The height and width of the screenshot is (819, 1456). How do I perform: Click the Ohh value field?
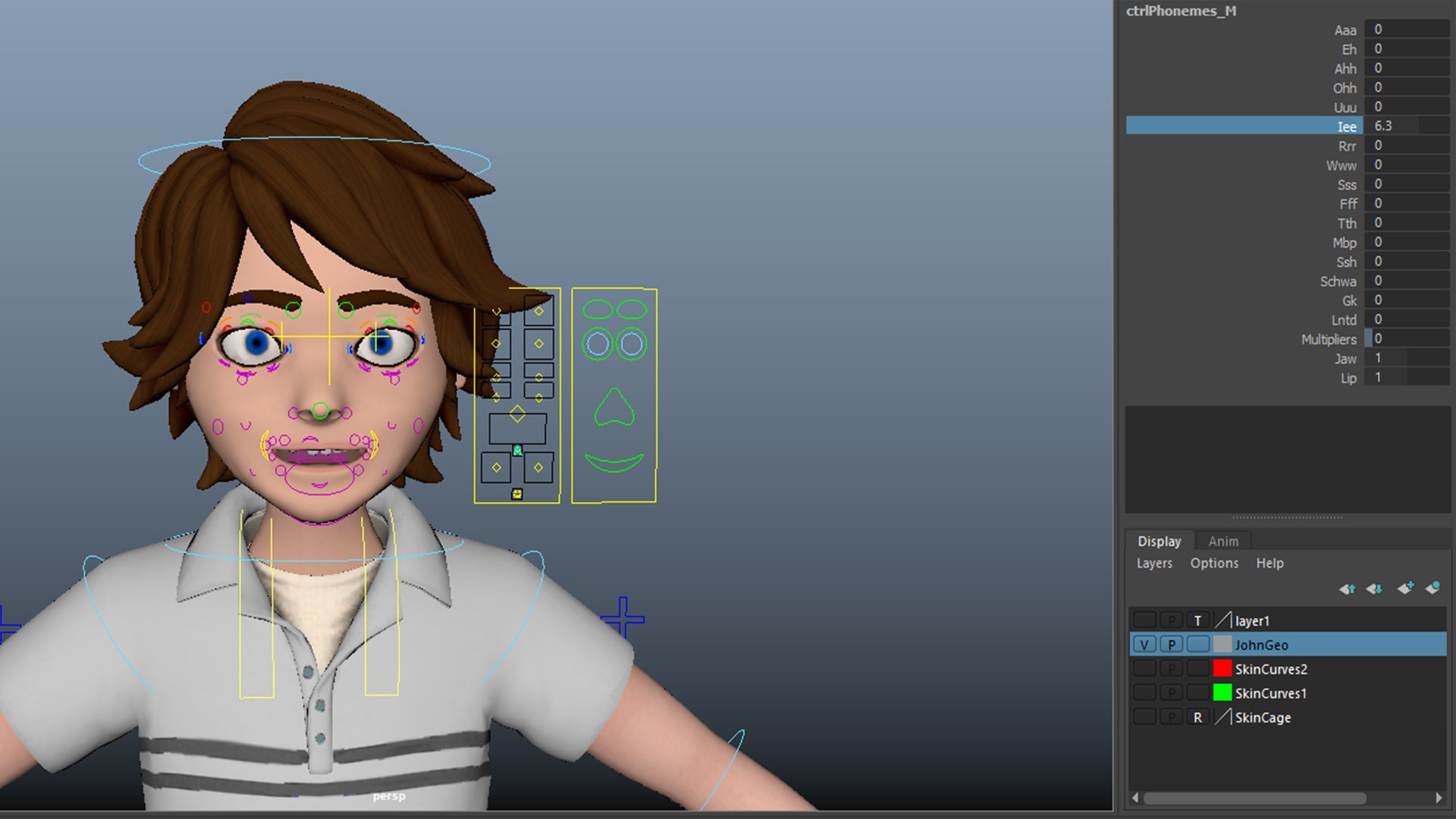(x=1406, y=87)
